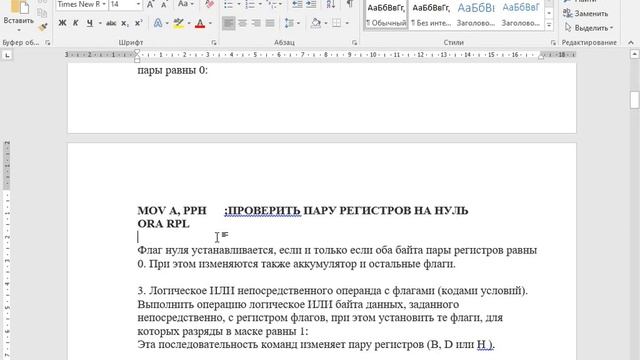Toggle subscript x₂ button

tap(125, 23)
